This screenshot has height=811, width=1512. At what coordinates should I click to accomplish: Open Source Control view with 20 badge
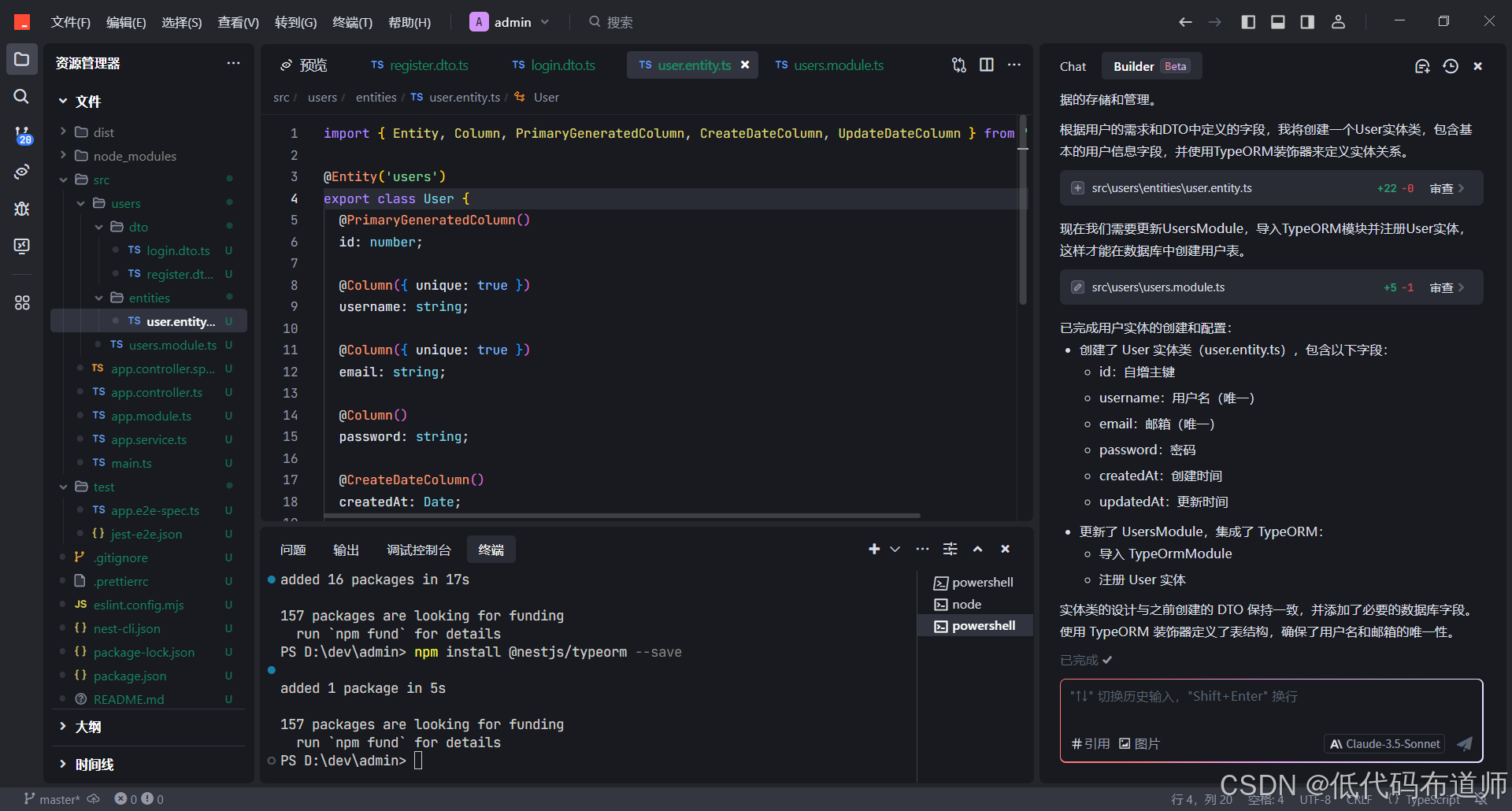click(22, 135)
